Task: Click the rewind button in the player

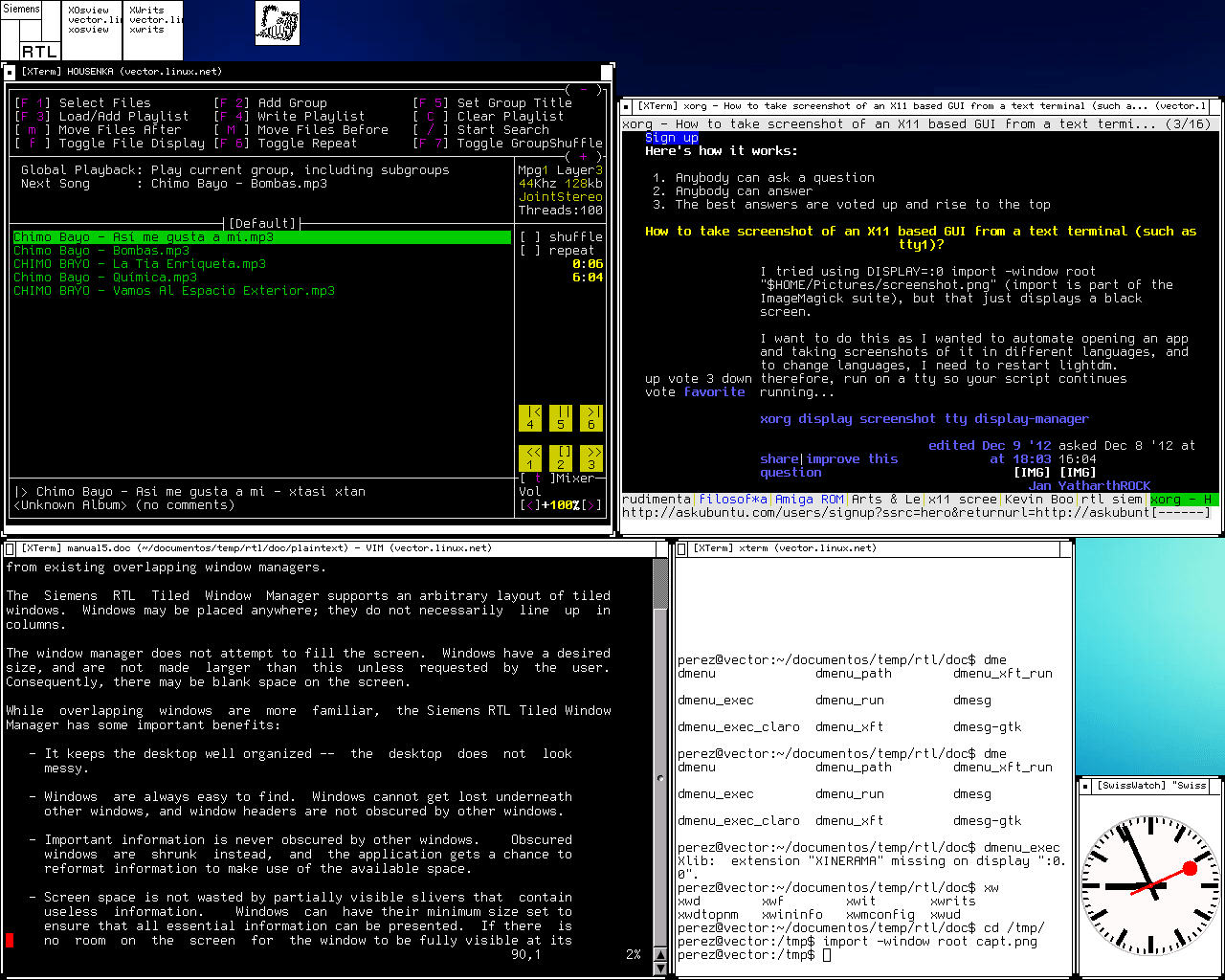Action: pos(529,457)
